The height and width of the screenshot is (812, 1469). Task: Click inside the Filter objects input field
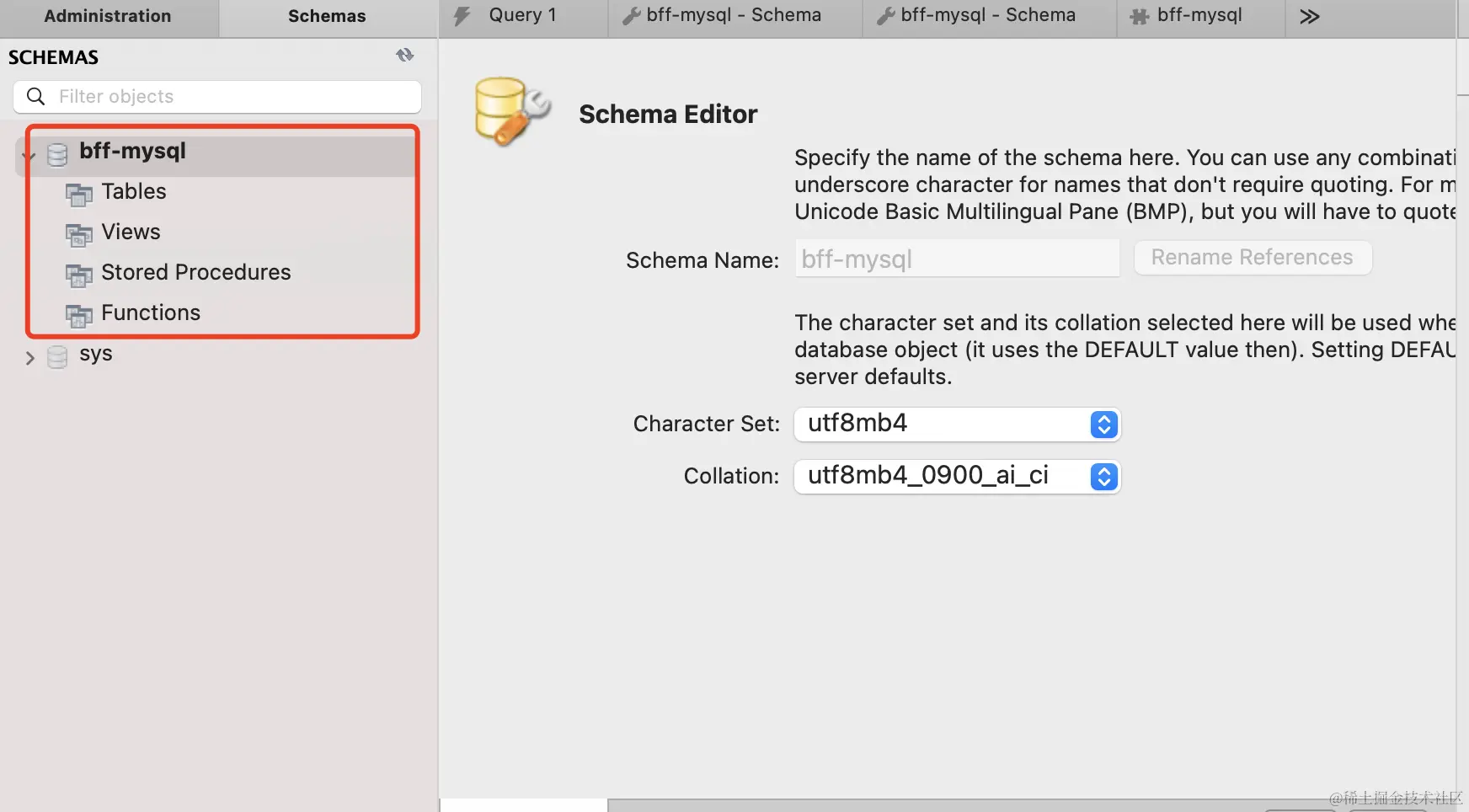pyautogui.click(x=211, y=96)
